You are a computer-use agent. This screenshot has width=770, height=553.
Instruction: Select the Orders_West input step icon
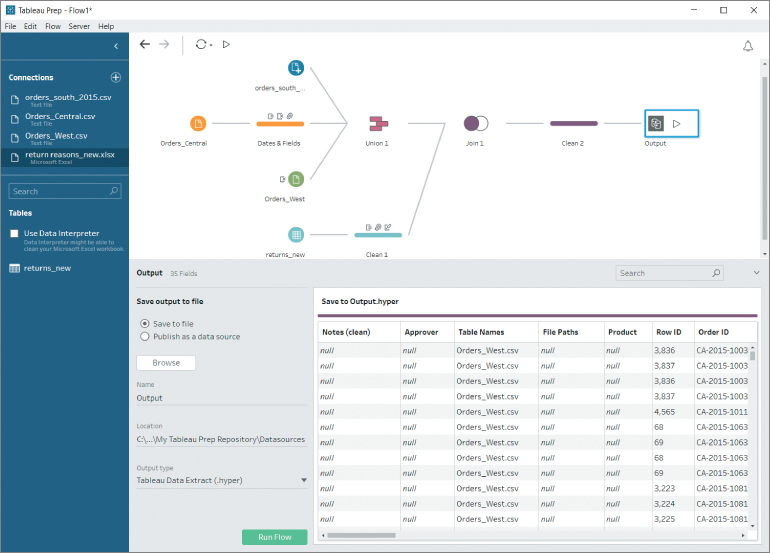pyautogui.click(x=296, y=179)
